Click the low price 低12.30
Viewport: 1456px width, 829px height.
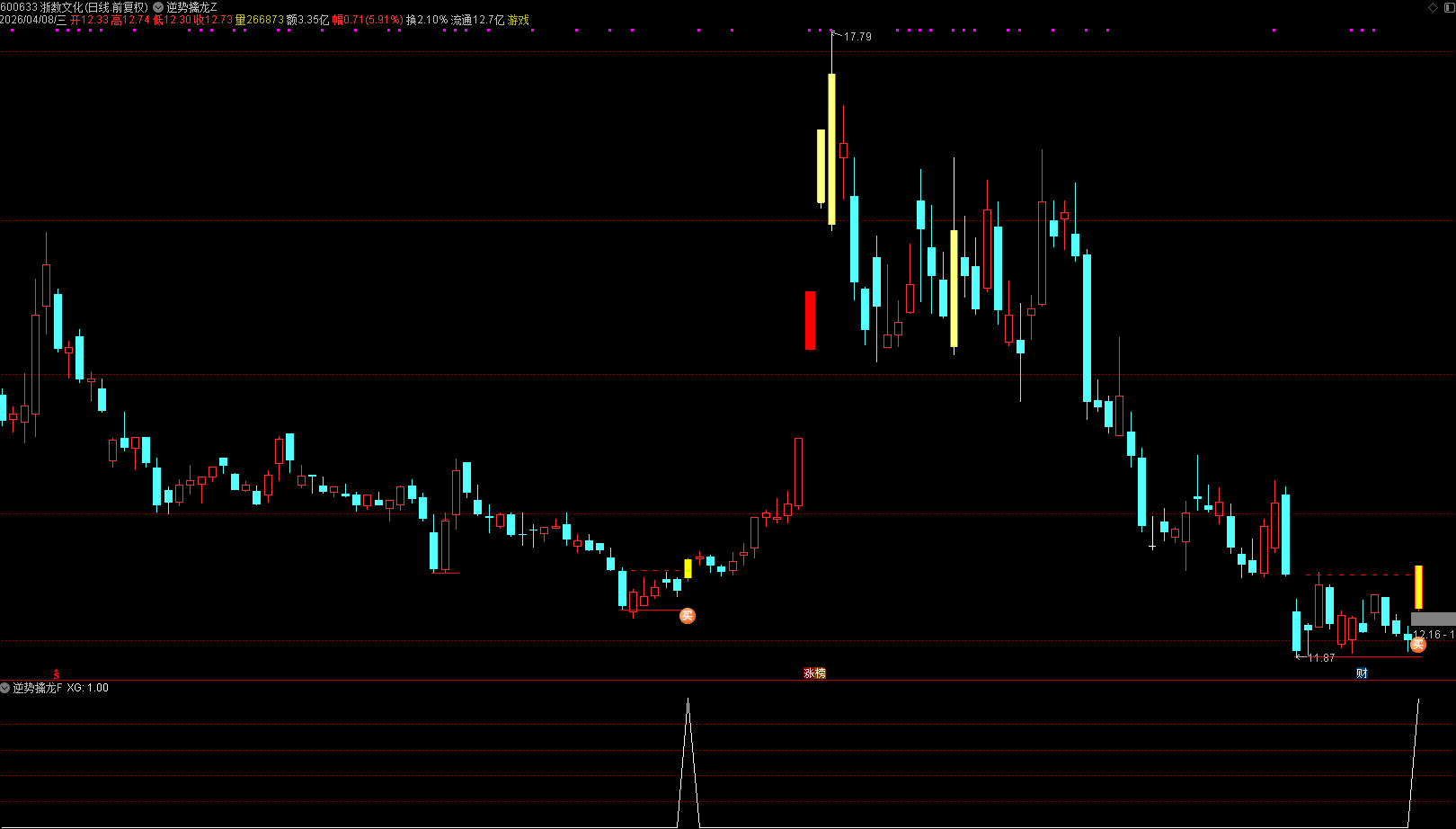click(x=172, y=20)
